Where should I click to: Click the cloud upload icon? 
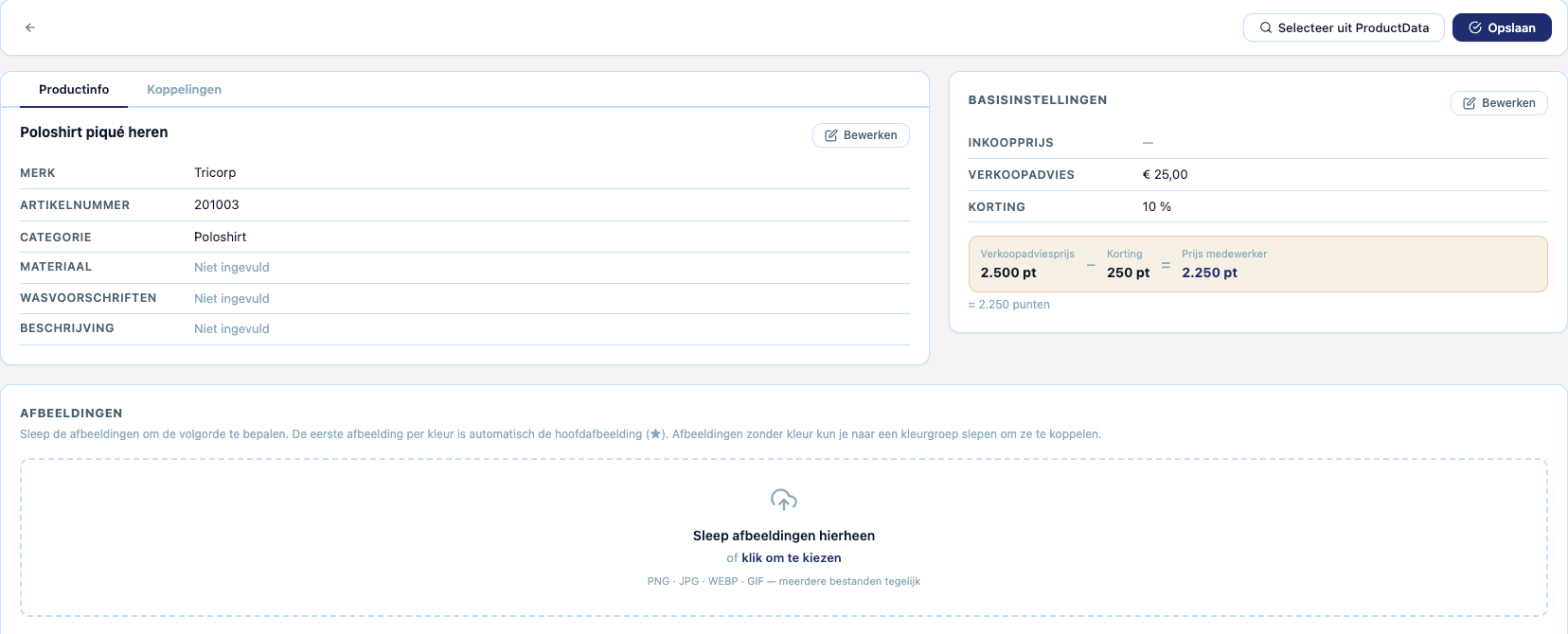coord(784,500)
